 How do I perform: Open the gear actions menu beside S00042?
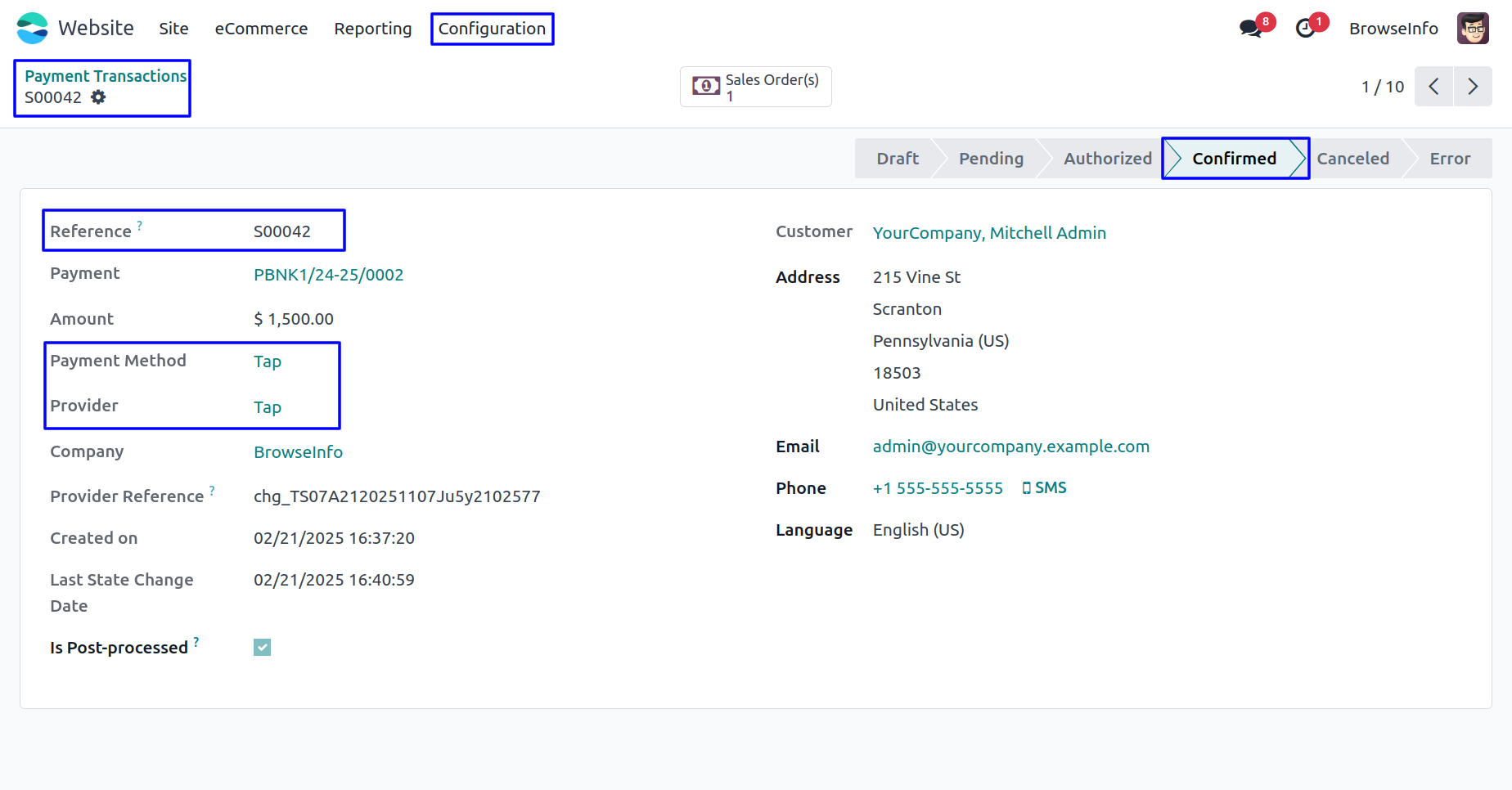98,97
